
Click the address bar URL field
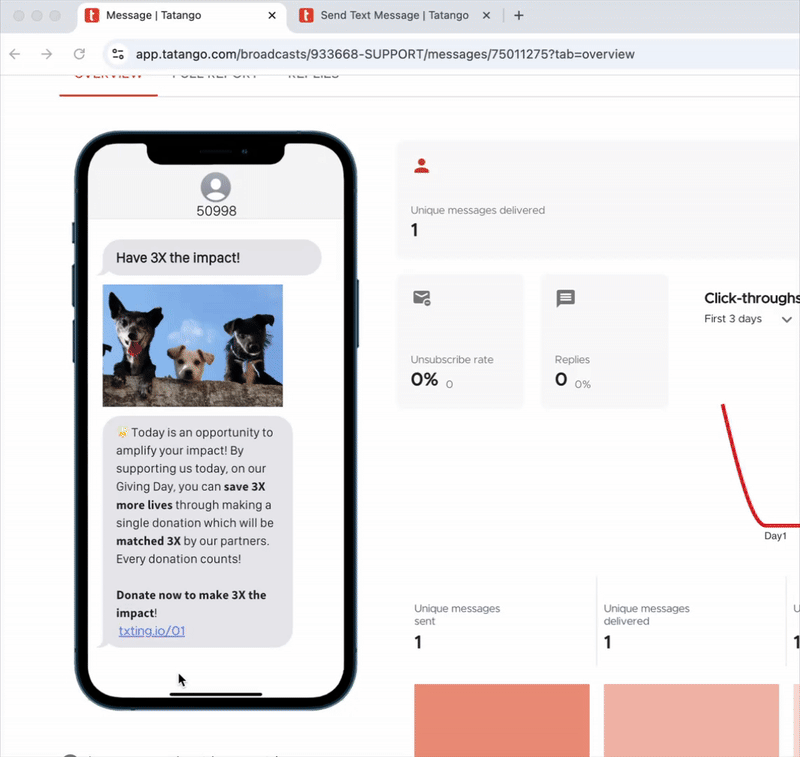coord(385,54)
